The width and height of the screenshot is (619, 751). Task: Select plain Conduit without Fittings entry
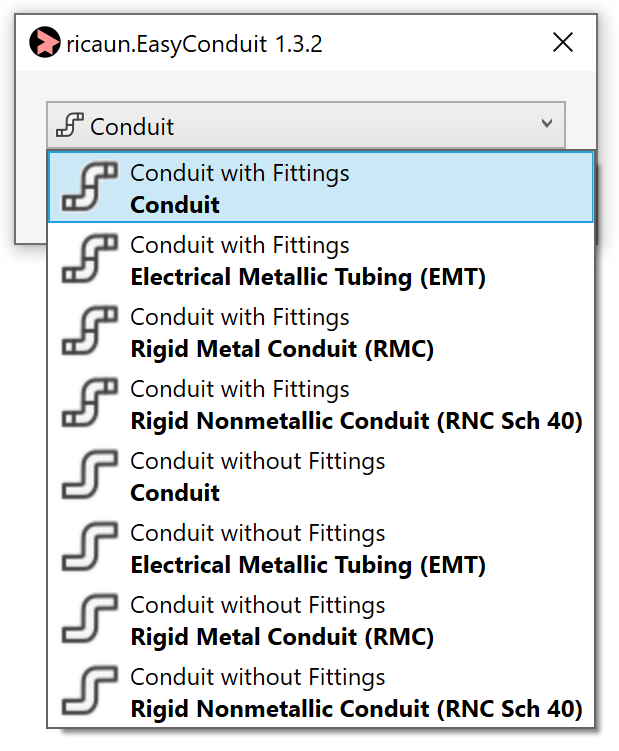(x=175, y=493)
